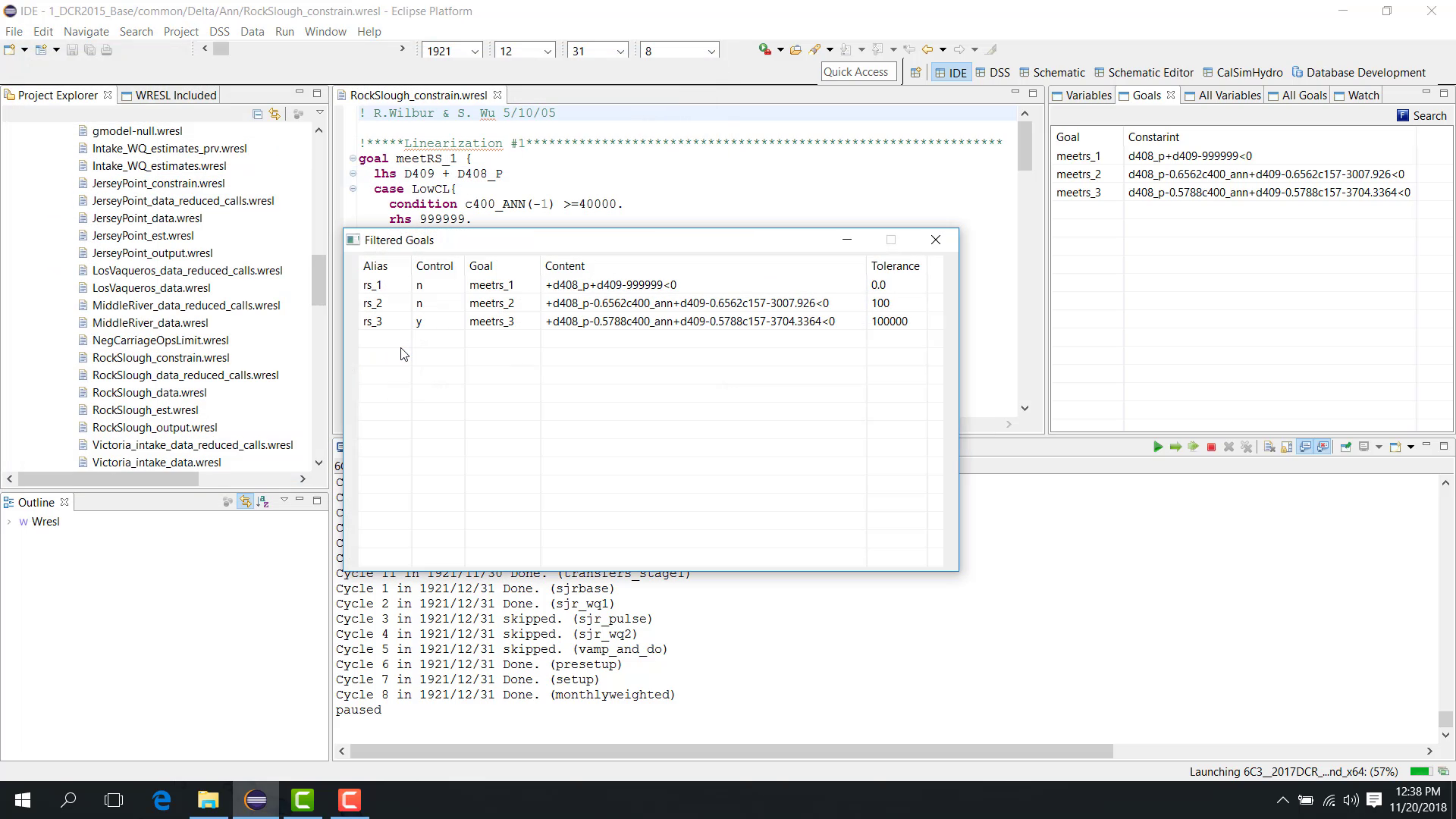
Task: Open the DSS menu
Action: [x=219, y=31]
